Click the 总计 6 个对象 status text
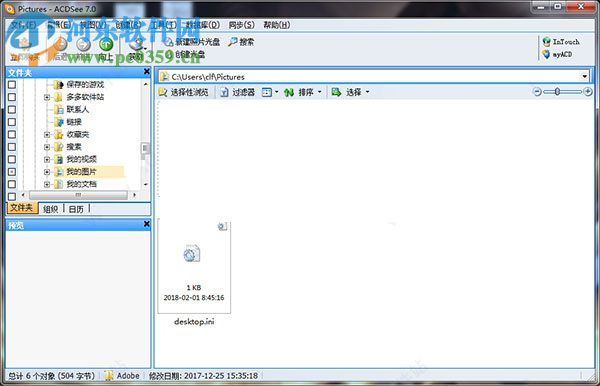Screen dimensions: 600x386 click(51, 376)
